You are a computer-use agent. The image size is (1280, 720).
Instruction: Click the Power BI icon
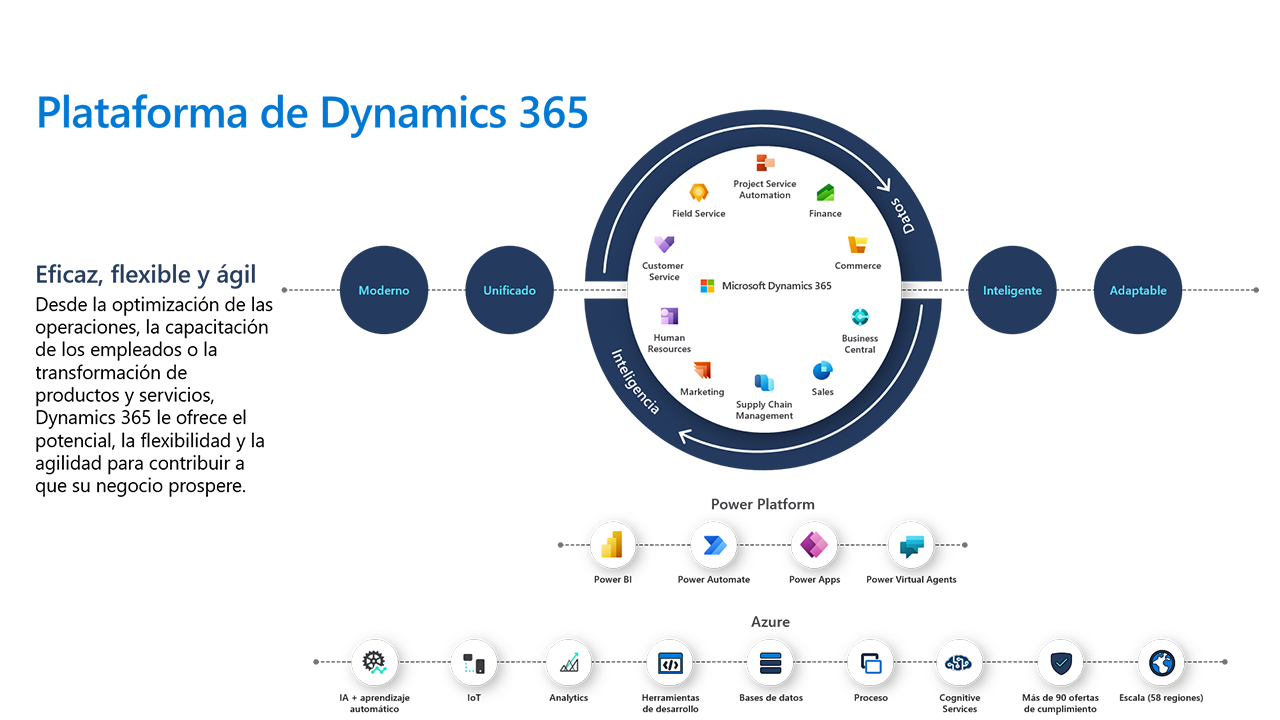click(613, 545)
